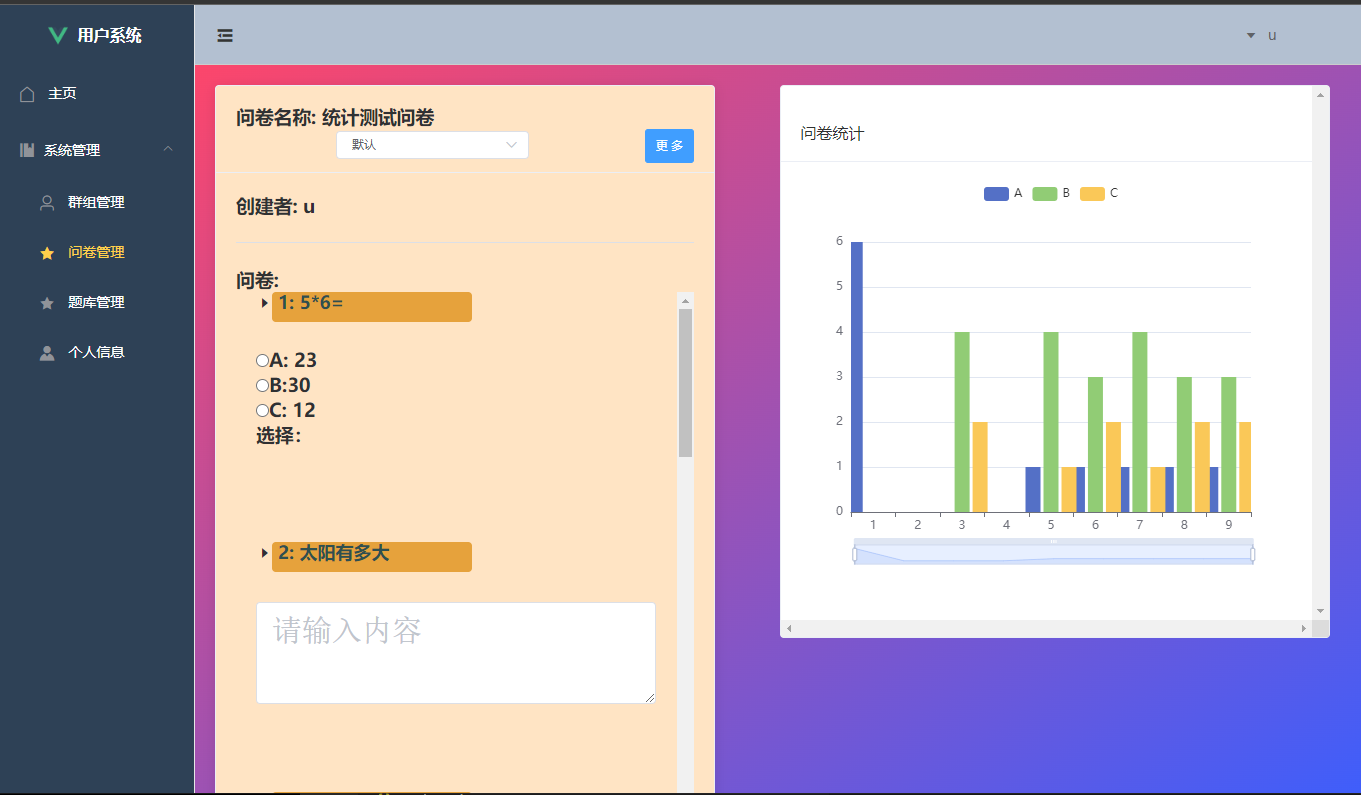
Task: Click the 用户系统 title text
Action: [110, 36]
